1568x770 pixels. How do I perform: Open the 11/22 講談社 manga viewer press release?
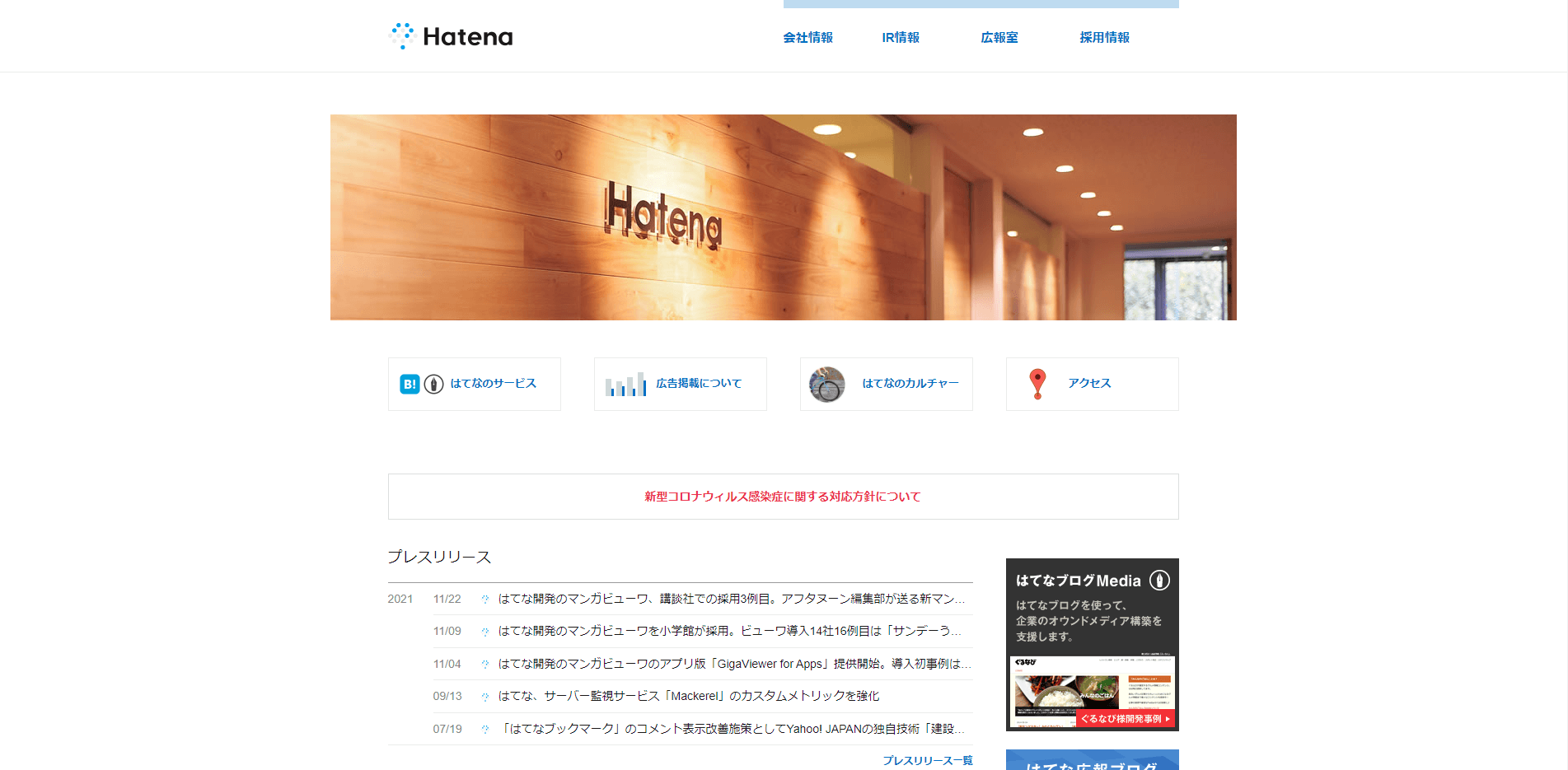[732, 599]
